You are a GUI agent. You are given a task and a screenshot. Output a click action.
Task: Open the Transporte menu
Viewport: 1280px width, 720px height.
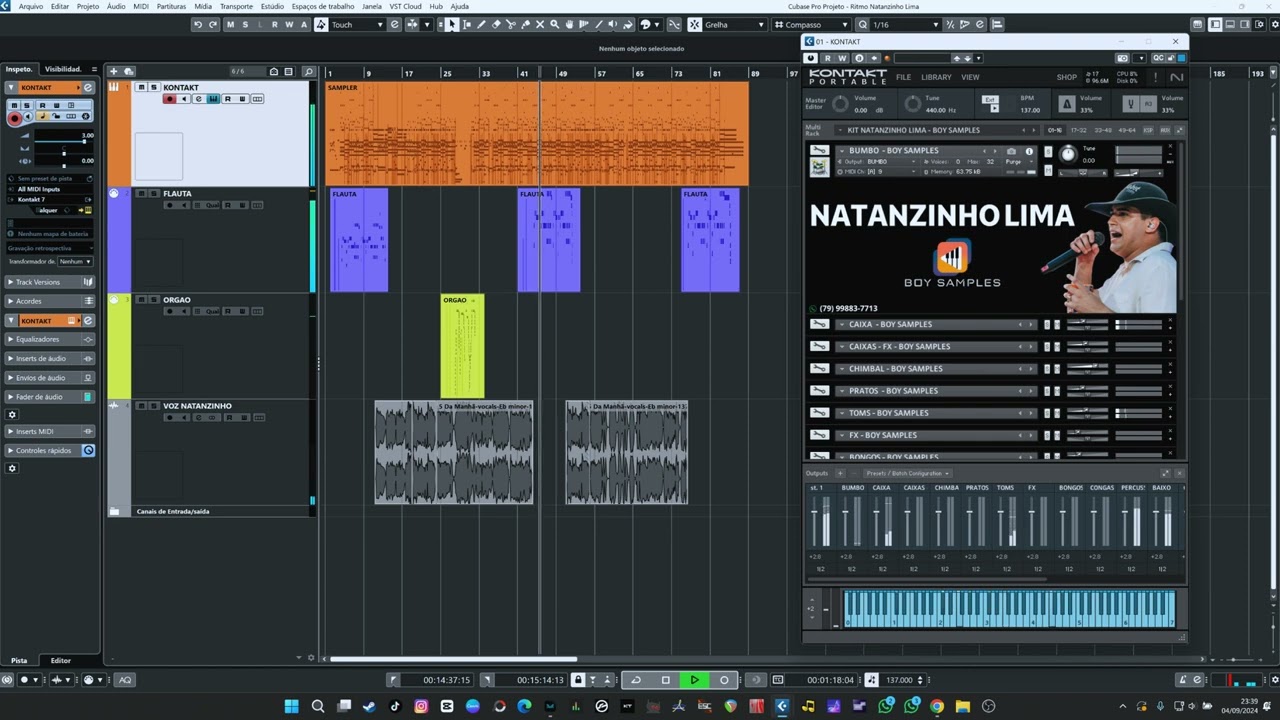[236, 6]
